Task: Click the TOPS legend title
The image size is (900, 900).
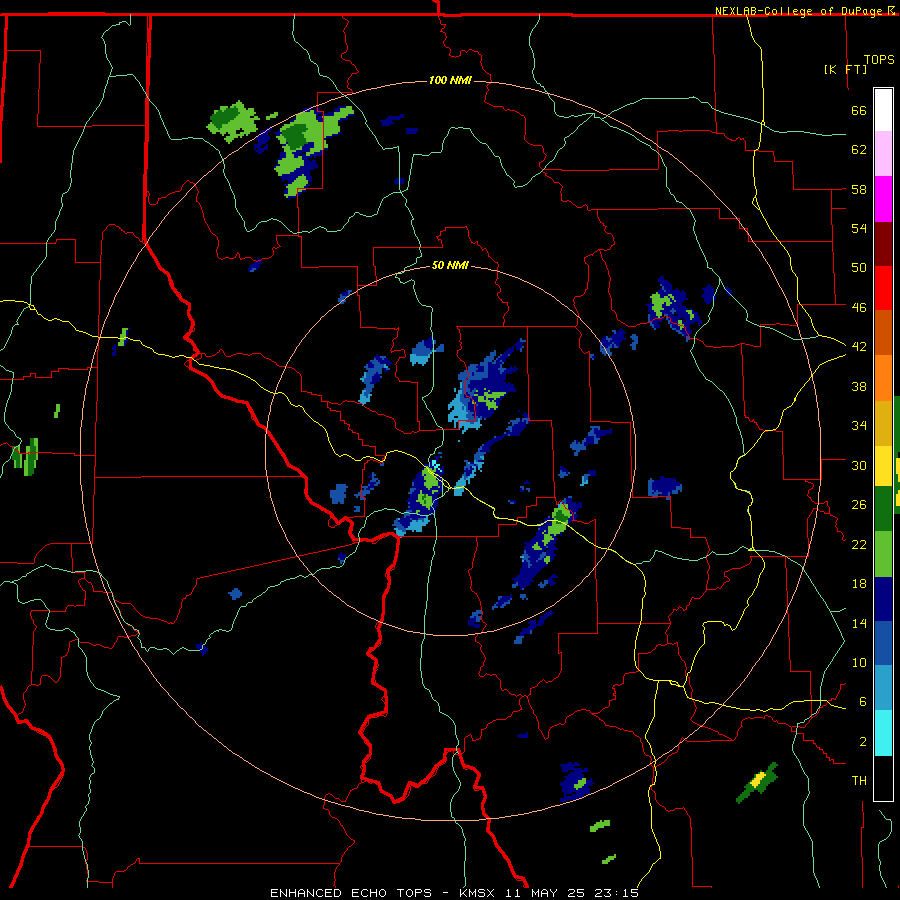Action: (879, 59)
